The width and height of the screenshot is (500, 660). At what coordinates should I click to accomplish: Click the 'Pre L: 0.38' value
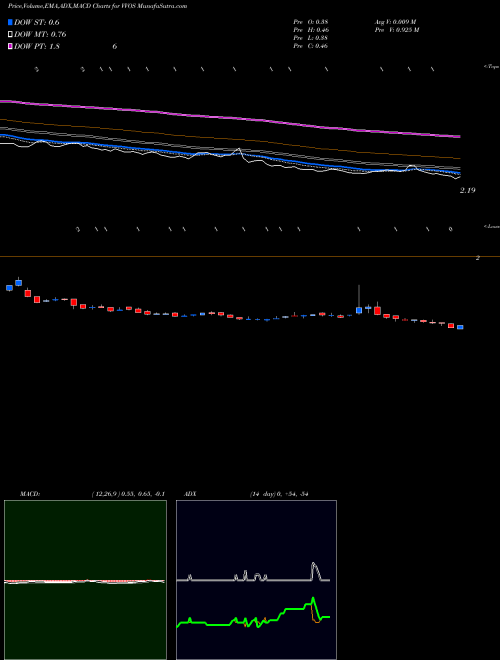pyautogui.click(x=311, y=38)
